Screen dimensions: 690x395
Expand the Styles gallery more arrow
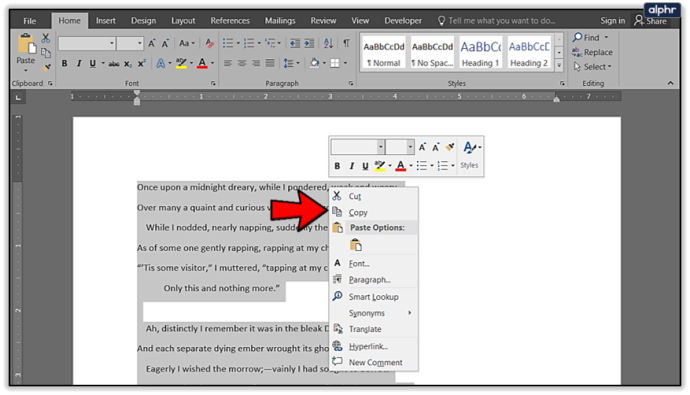(x=559, y=66)
